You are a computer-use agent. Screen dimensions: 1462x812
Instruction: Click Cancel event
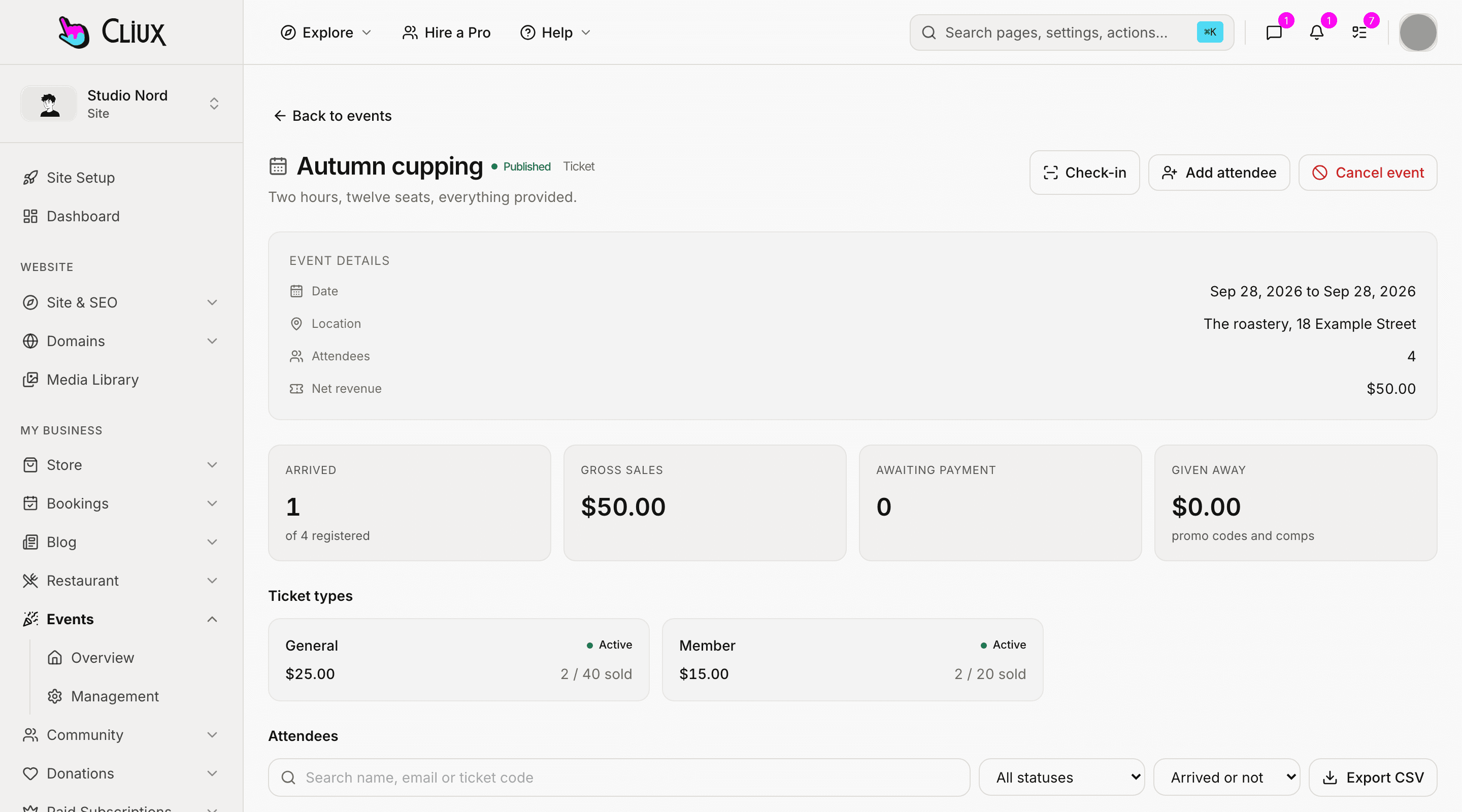point(1368,173)
